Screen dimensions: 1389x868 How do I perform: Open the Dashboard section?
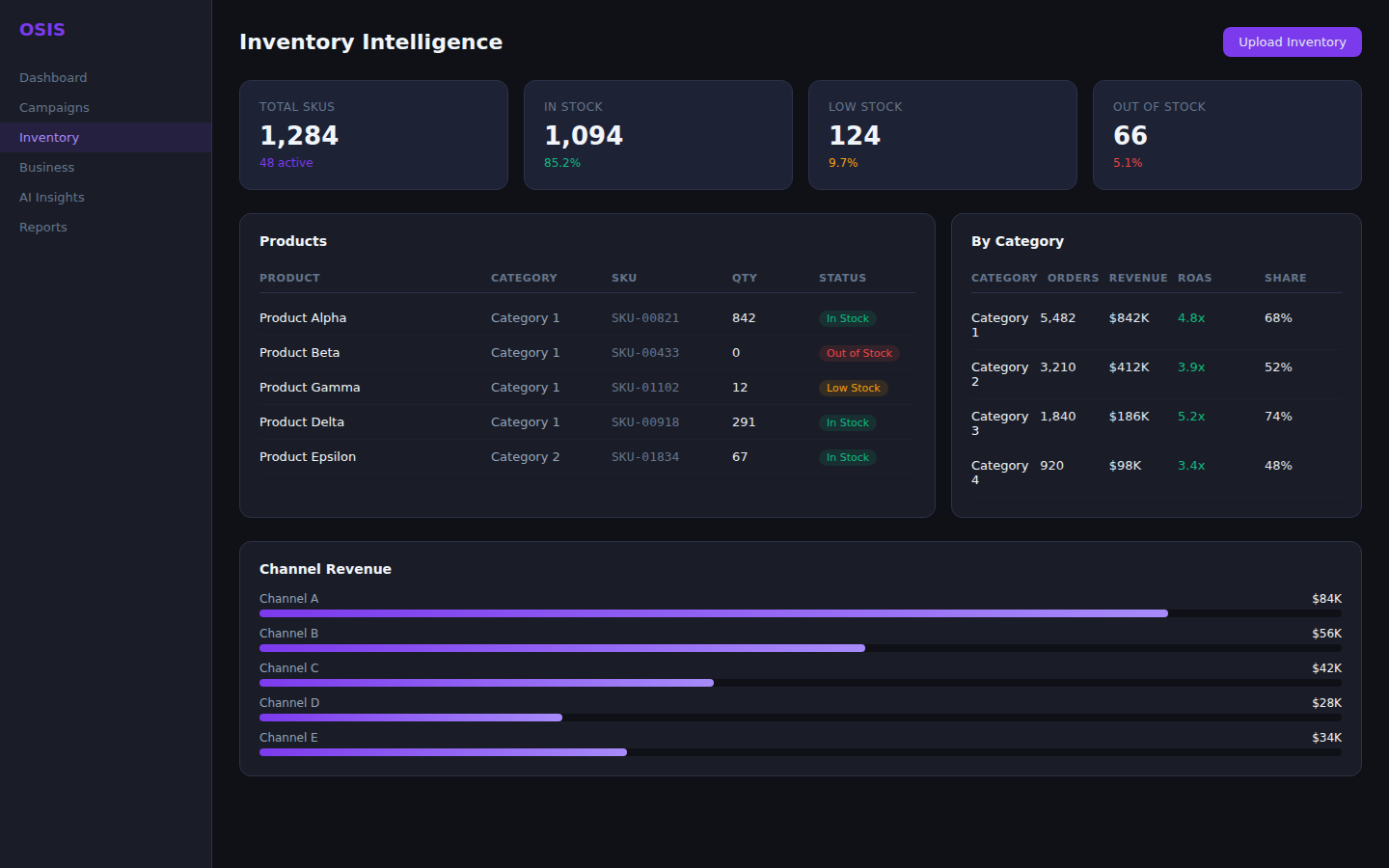[x=53, y=77]
